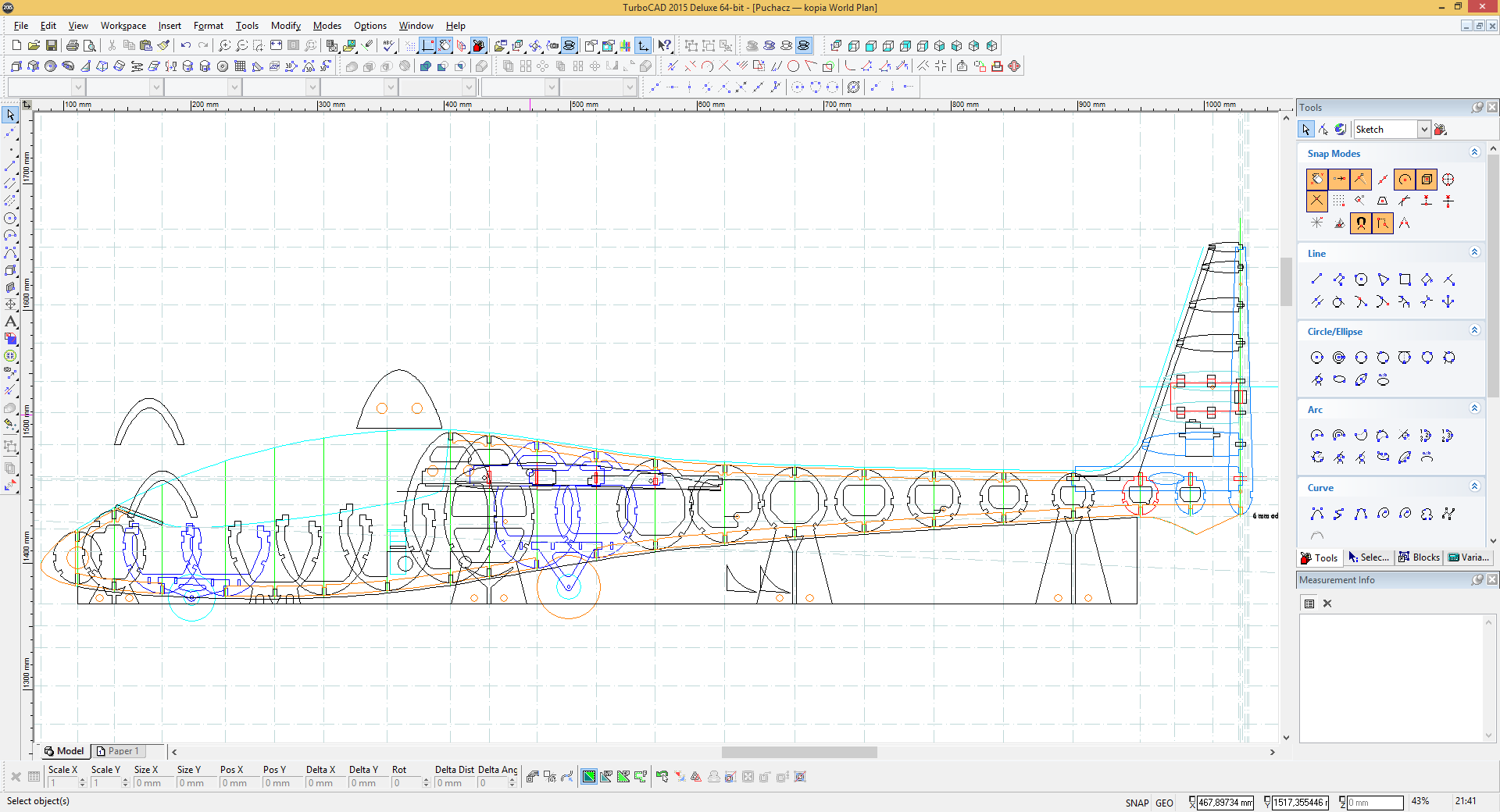Toggle the Grid snap mode
Image resolution: width=1500 pixels, height=812 pixels.
click(x=1339, y=201)
